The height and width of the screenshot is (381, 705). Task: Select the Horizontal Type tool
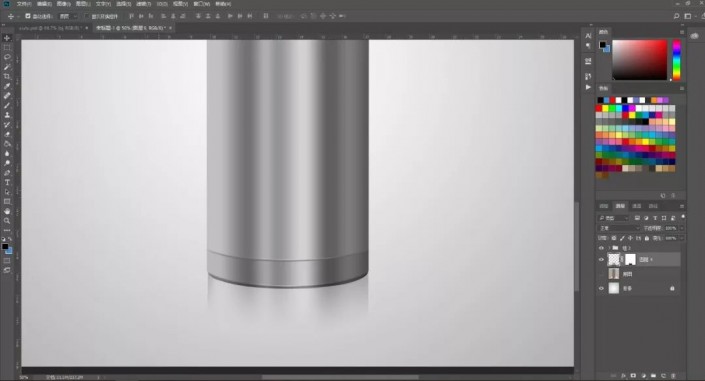[x=7, y=183]
